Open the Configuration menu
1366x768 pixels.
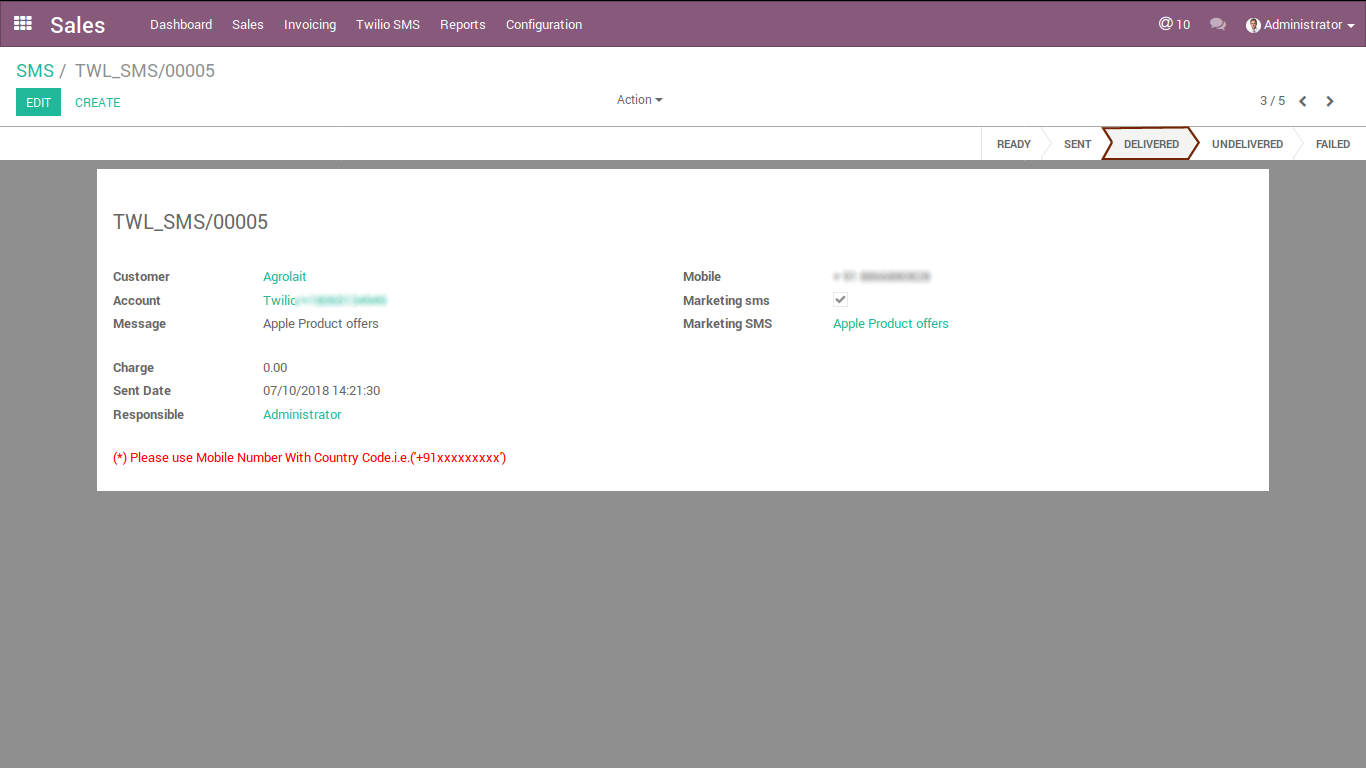click(544, 25)
